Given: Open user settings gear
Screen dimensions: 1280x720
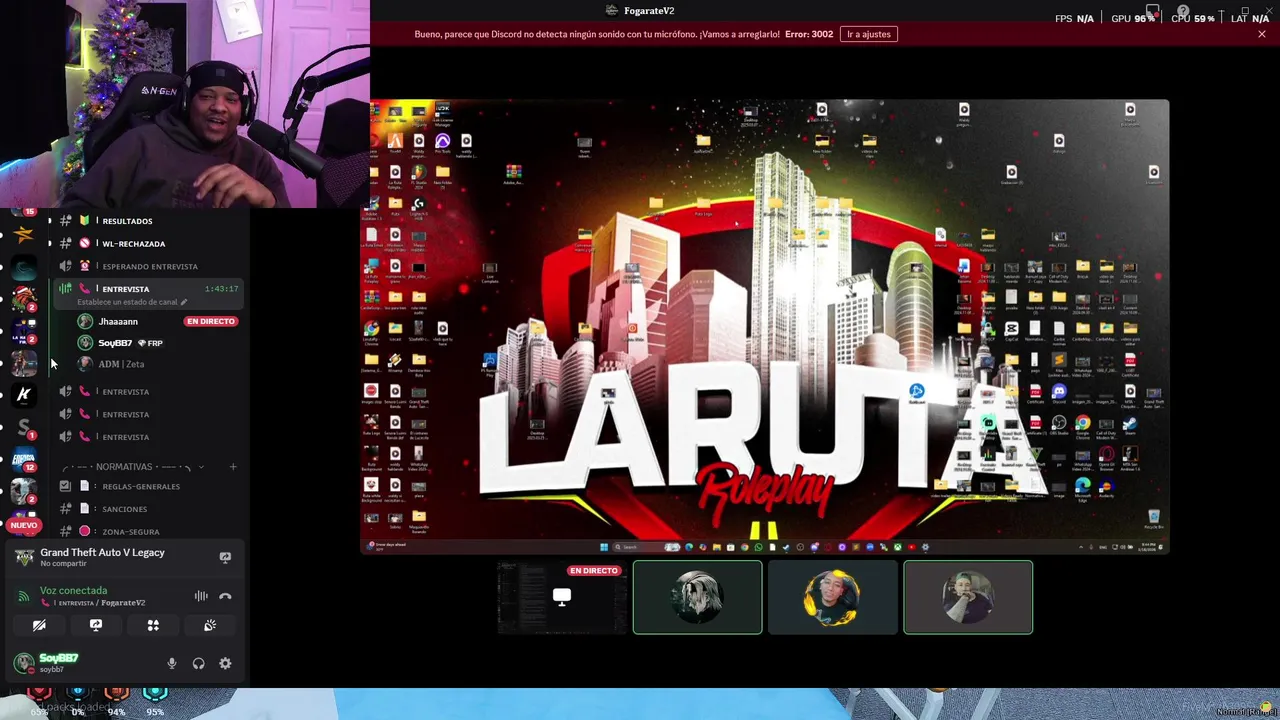Looking at the screenshot, I should (225, 663).
